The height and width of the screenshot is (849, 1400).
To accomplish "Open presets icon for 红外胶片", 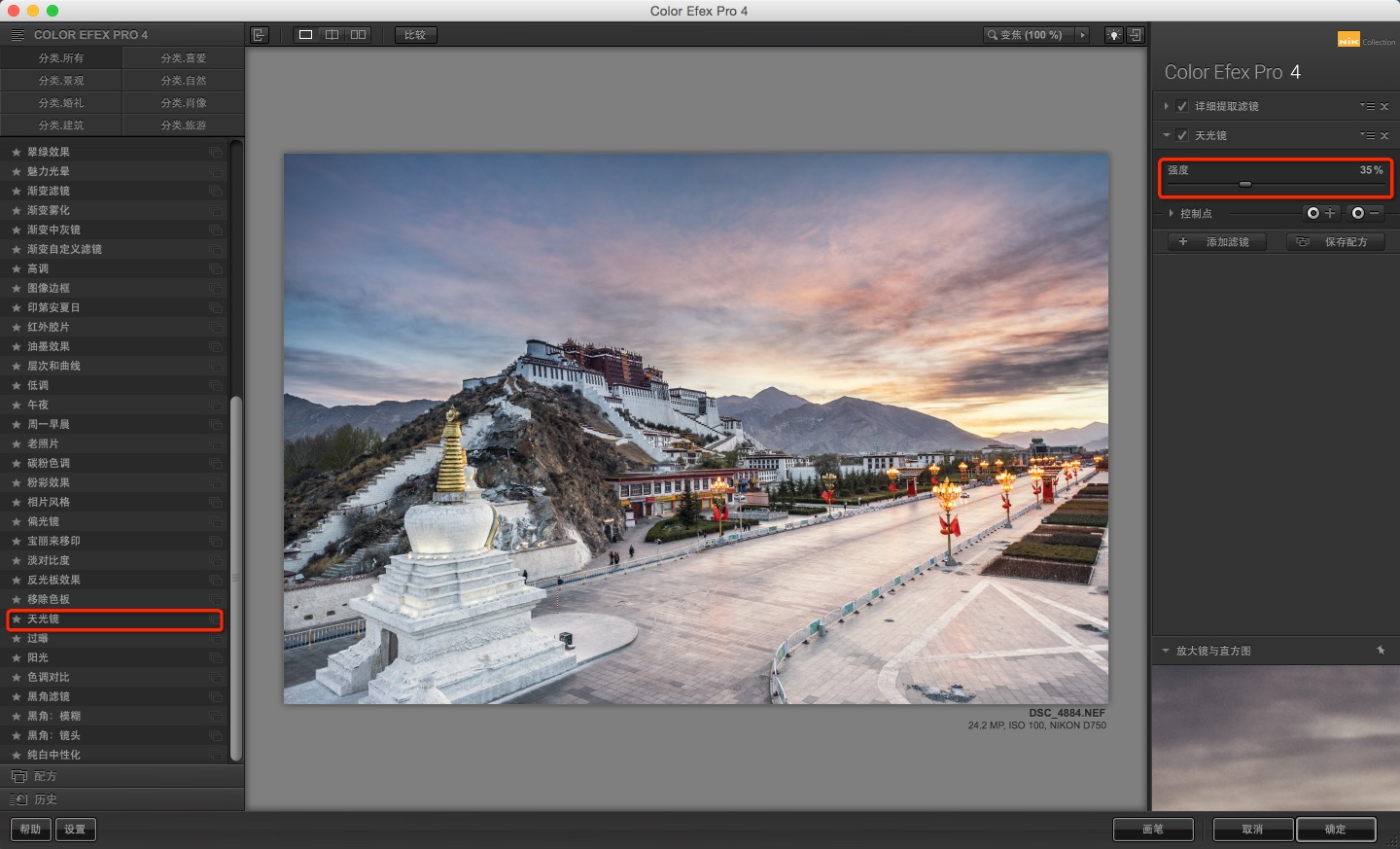I will click(215, 328).
